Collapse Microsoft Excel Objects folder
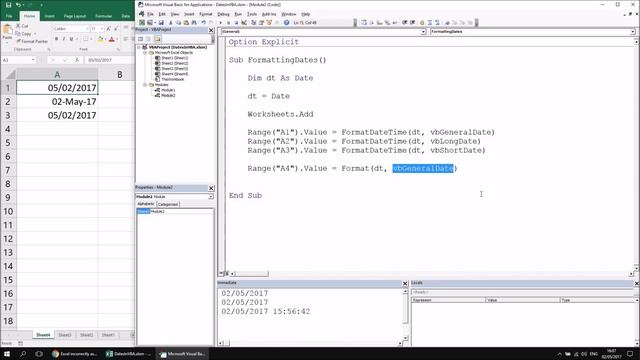 [x=145, y=53]
